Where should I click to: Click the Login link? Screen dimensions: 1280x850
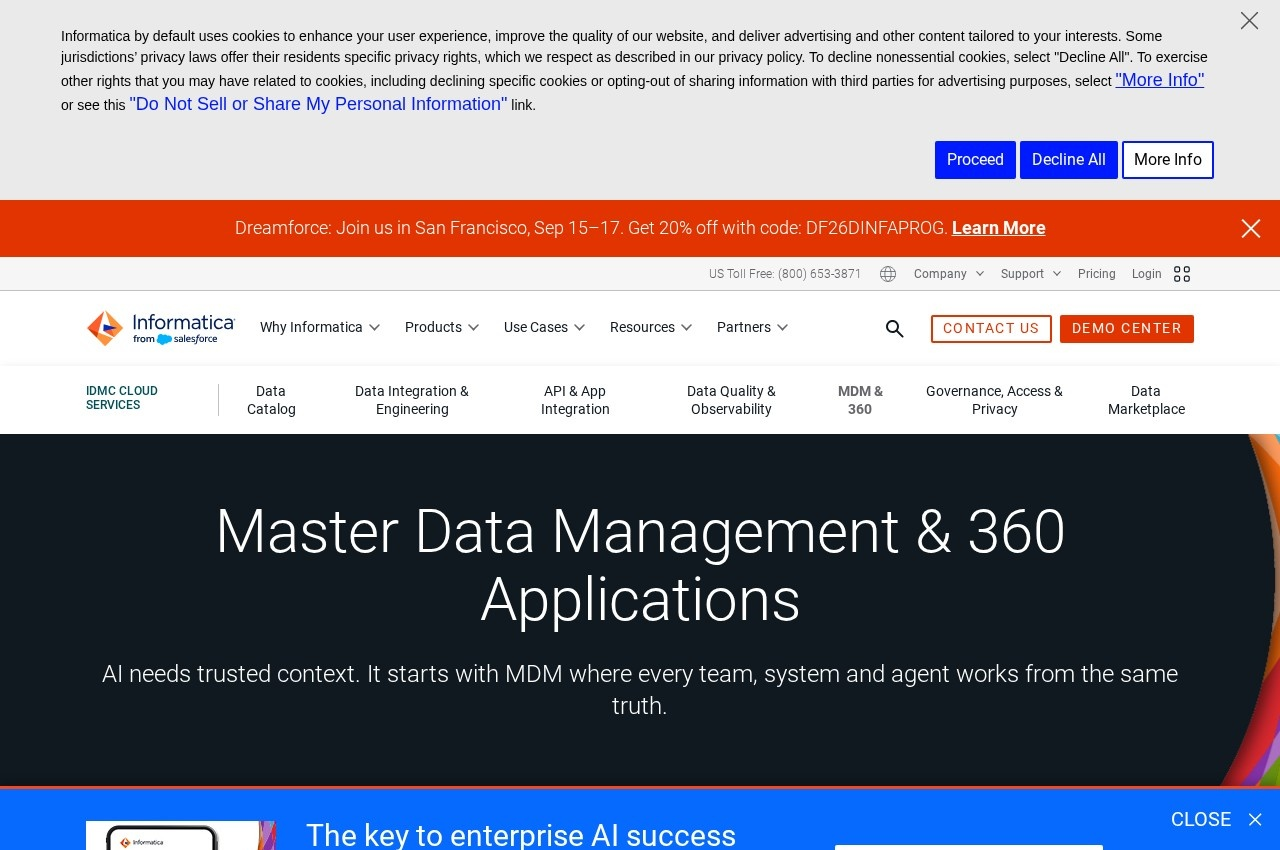(1147, 274)
